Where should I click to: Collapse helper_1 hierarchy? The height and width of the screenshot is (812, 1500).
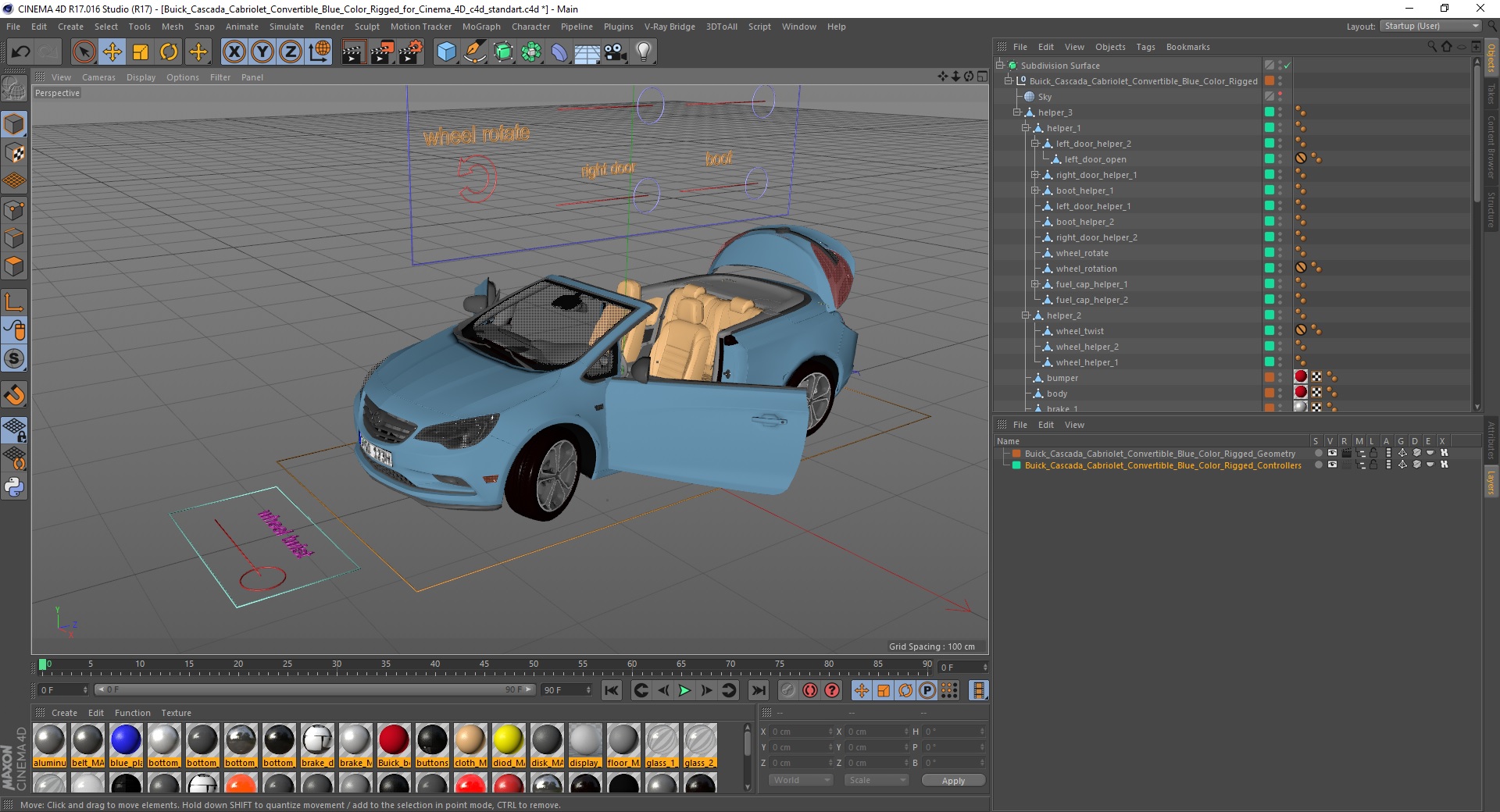pyautogui.click(x=1026, y=128)
